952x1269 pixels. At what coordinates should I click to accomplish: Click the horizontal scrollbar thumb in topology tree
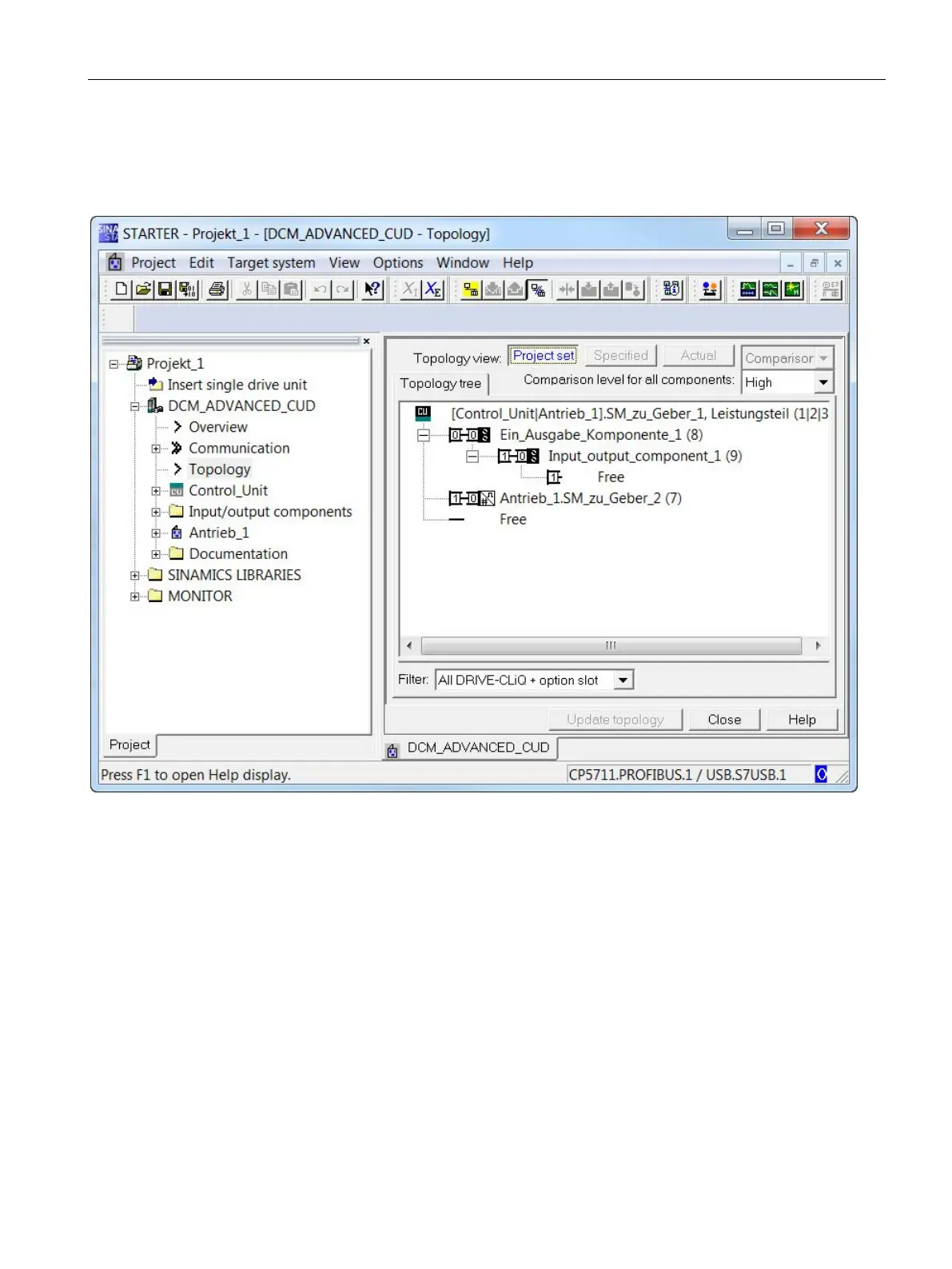click(611, 645)
